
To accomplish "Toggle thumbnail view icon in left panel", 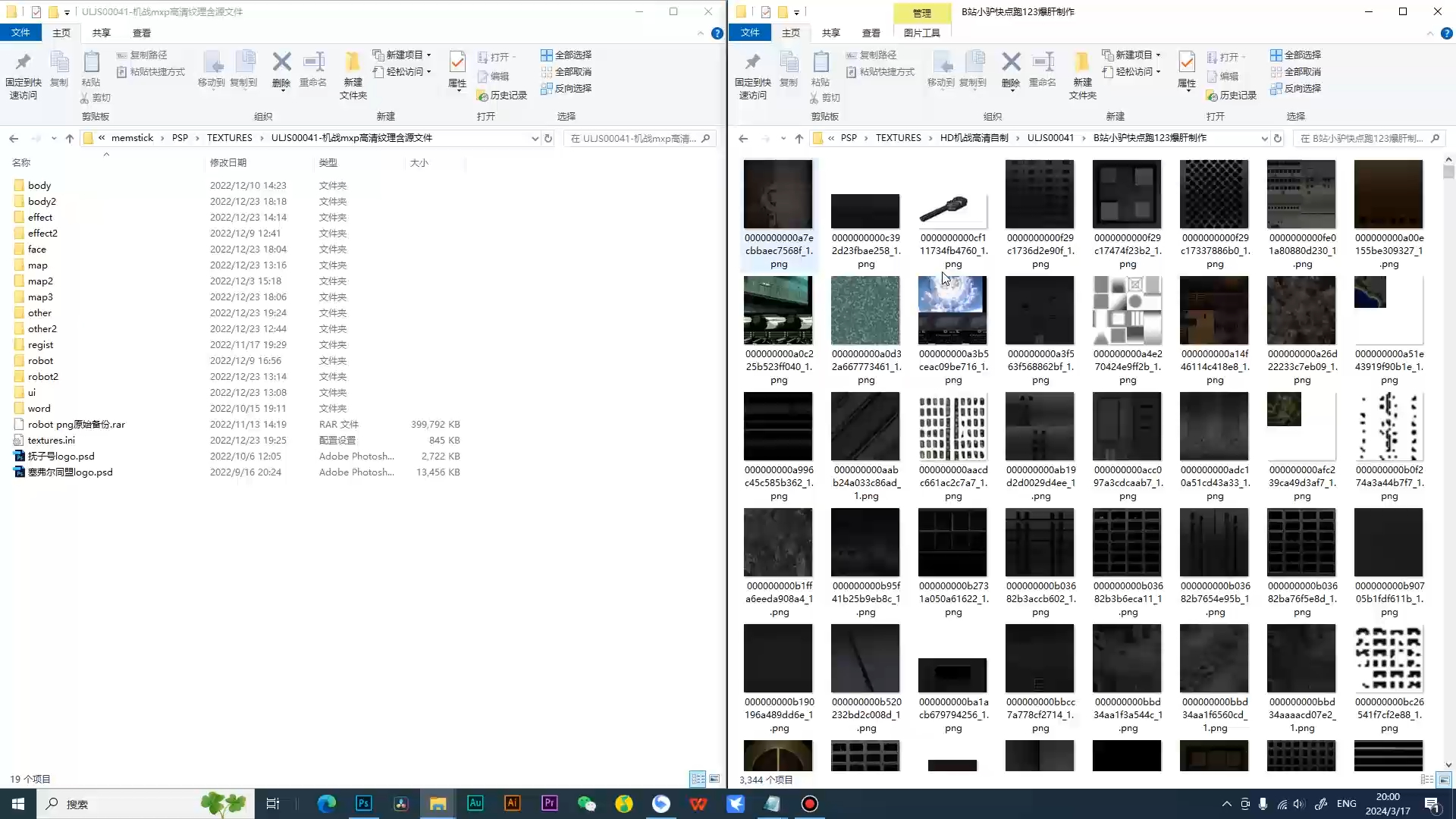I will tap(714, 779).
